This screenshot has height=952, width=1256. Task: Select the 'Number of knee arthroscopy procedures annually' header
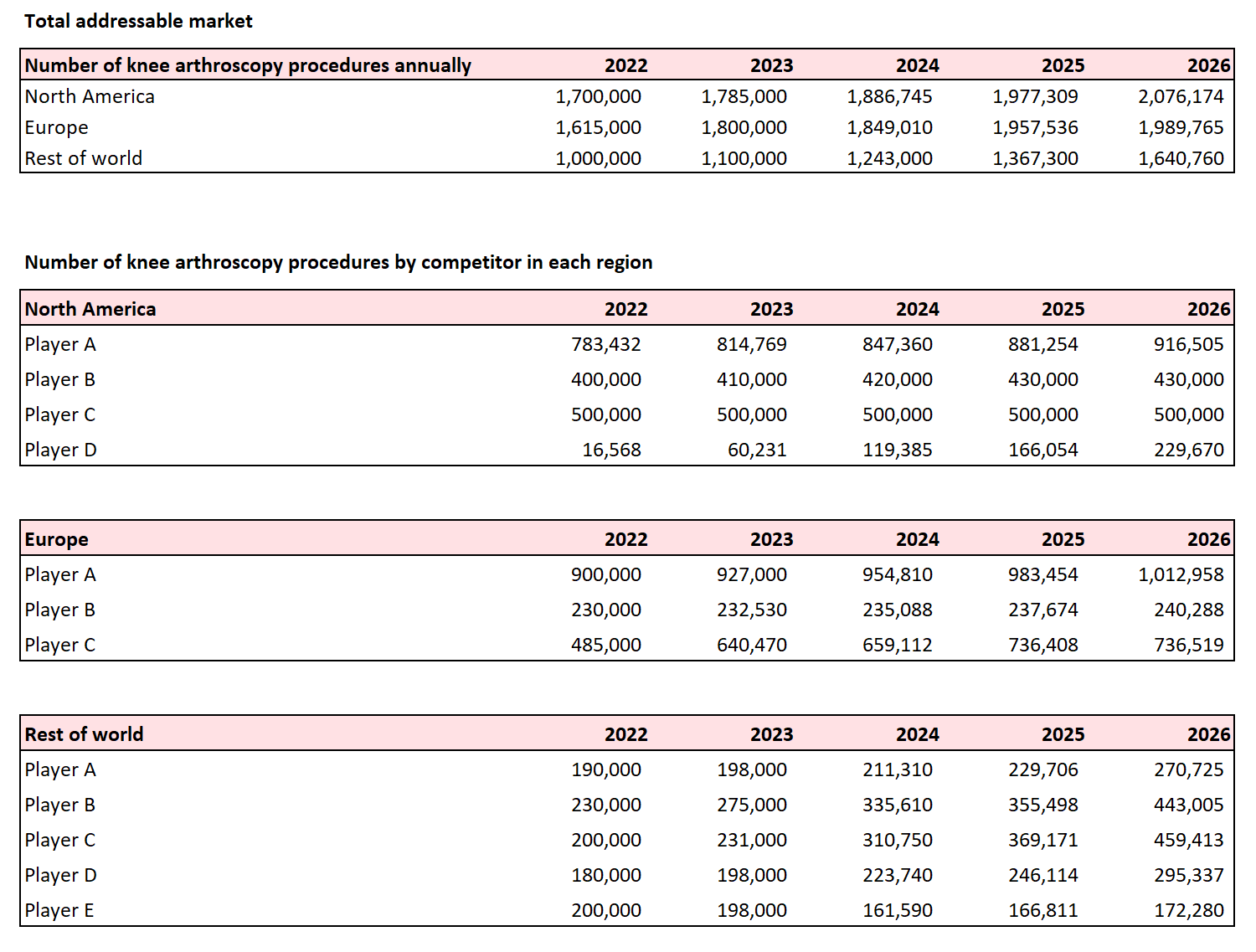coord(248,65)
